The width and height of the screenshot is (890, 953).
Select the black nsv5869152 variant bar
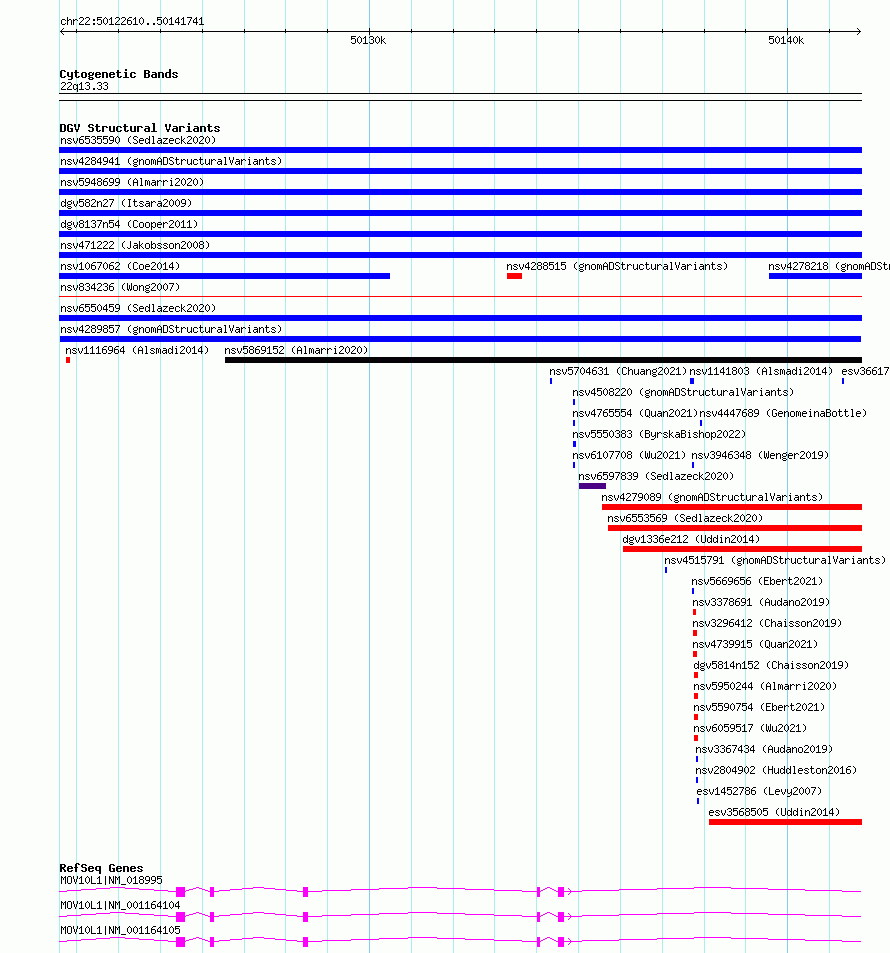pyautogui.click(x=543, y=360)
